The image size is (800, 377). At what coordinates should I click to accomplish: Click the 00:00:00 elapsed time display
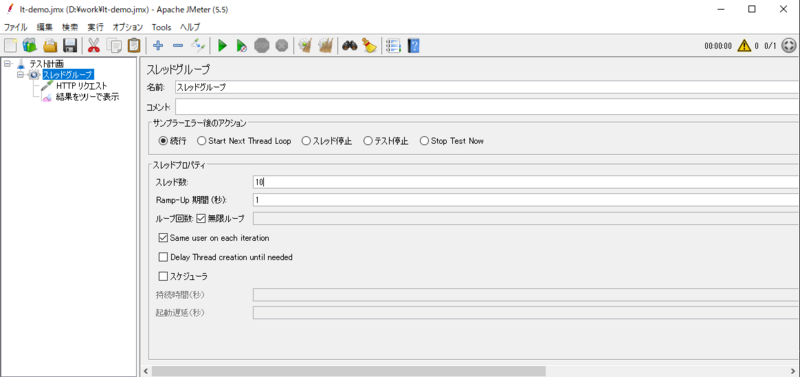718,46
